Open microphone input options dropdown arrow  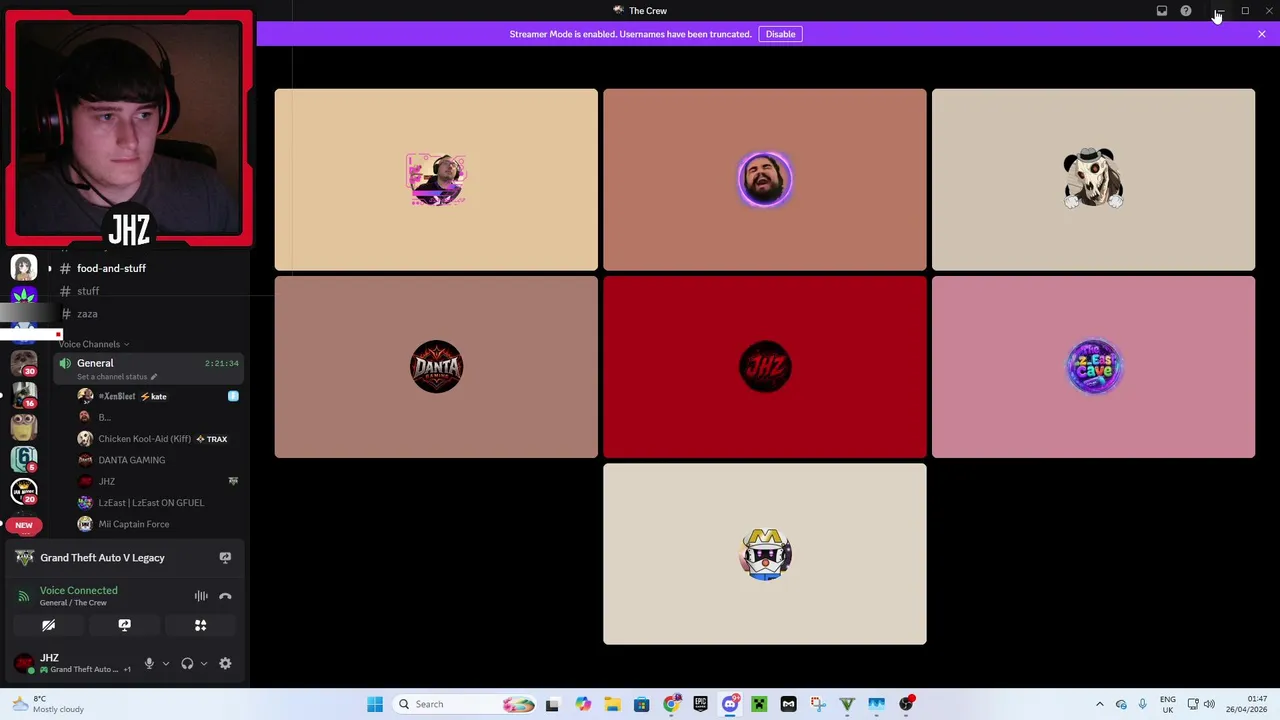[x=166, y=663]
